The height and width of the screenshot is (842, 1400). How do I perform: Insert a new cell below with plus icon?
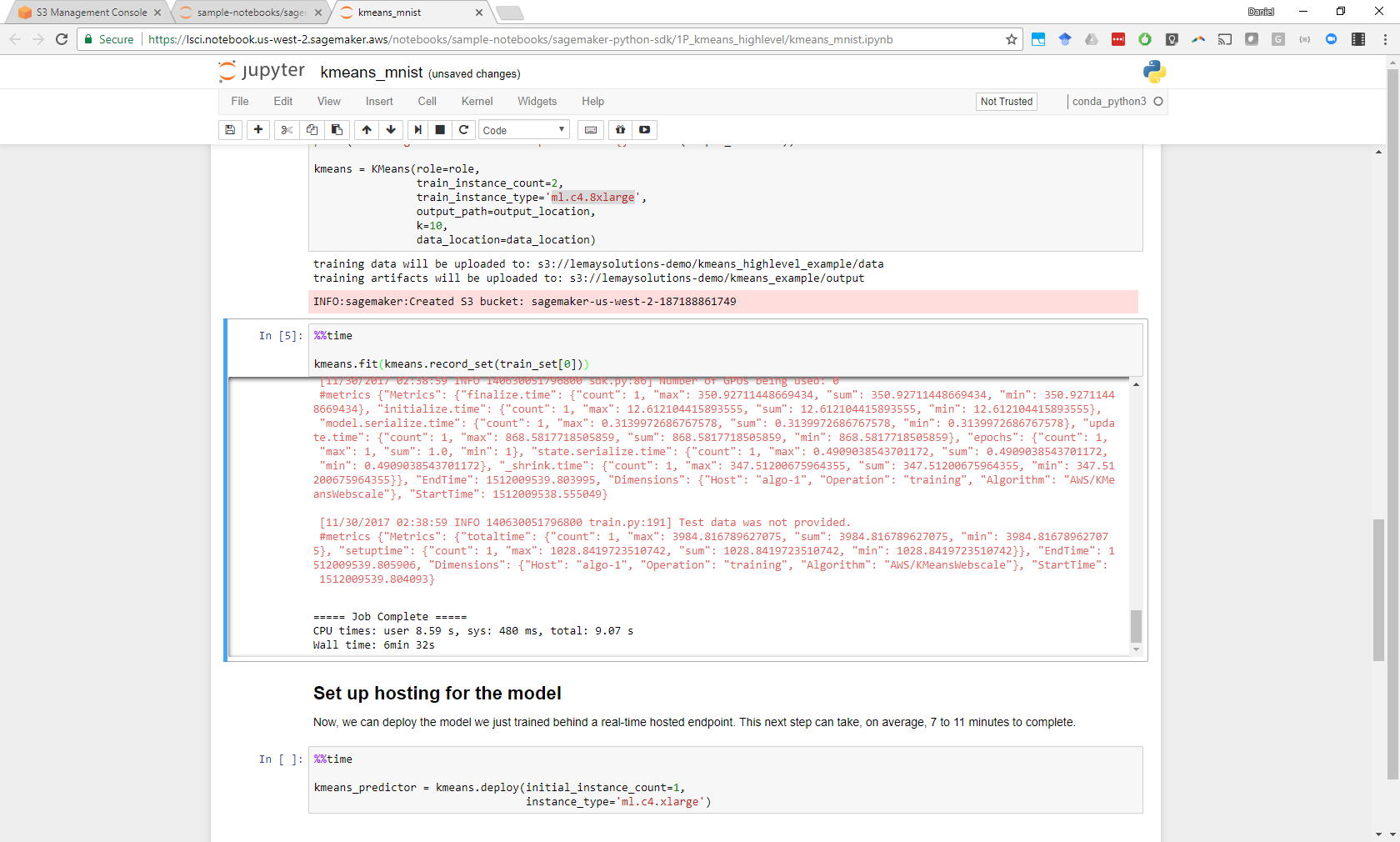pyautogui.click(x=258, y=130)
